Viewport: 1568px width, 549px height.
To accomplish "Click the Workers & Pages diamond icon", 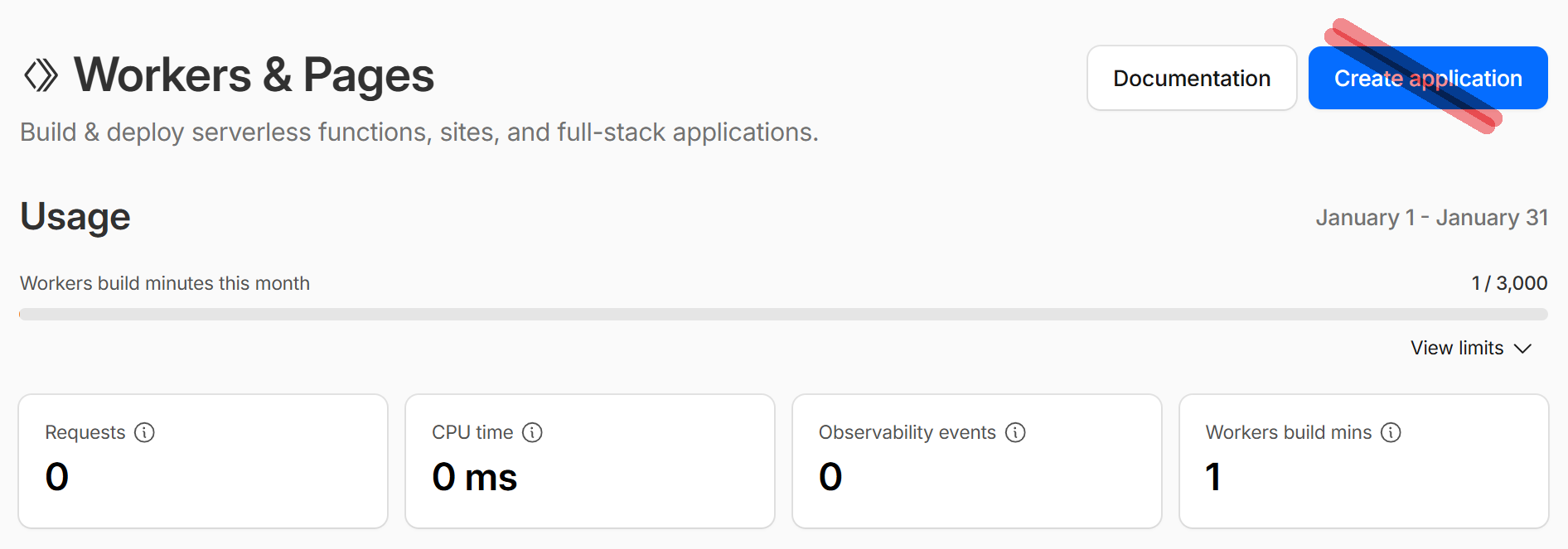I will [41, 75].
